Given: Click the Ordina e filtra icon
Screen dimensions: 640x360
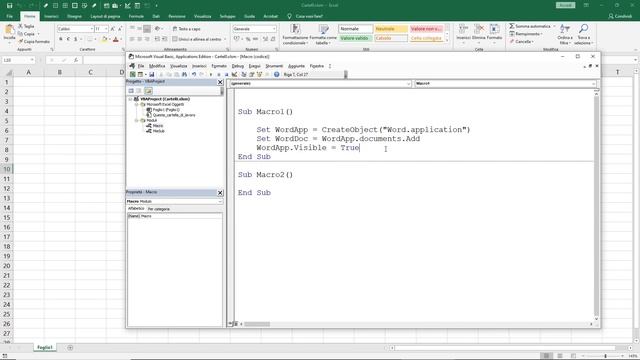Looking at the screenshot, I should point(565,29).
